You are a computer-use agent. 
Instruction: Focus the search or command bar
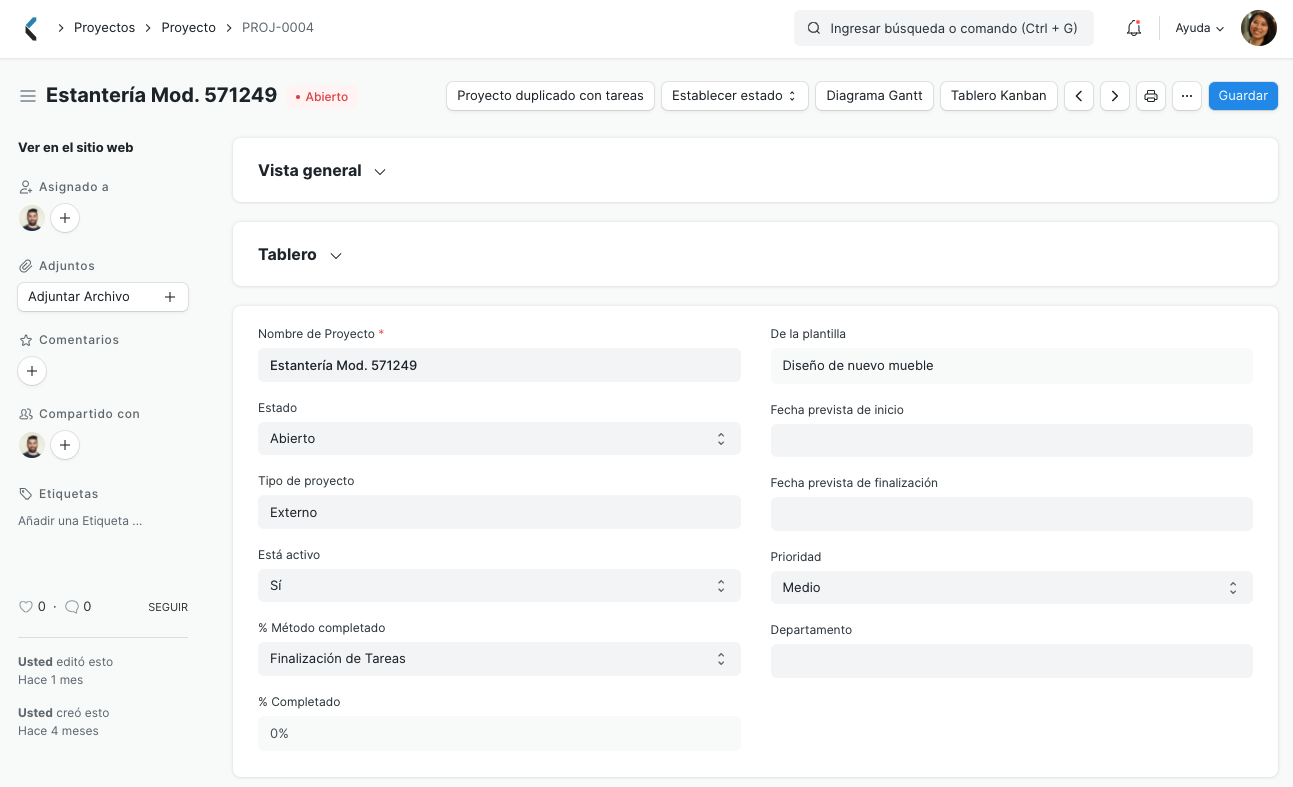click(x=944, y=28)
